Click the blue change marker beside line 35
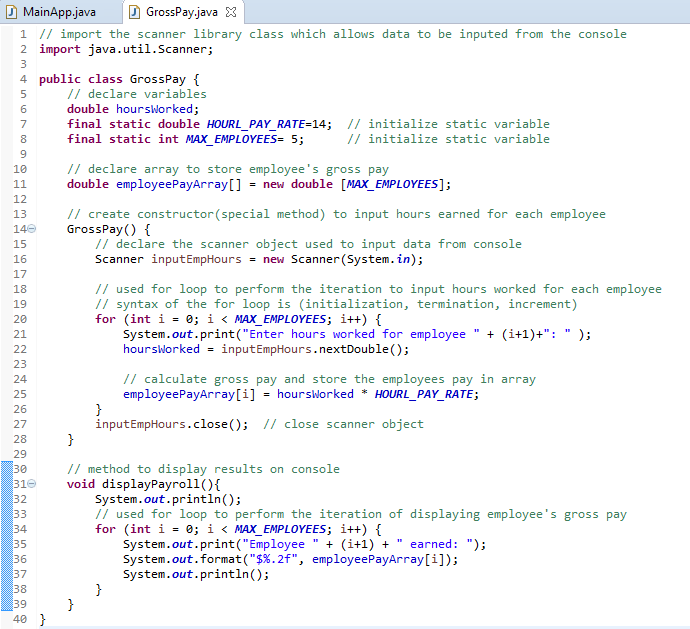The width and height of the screenshot is (690, 629). (7, 544)
